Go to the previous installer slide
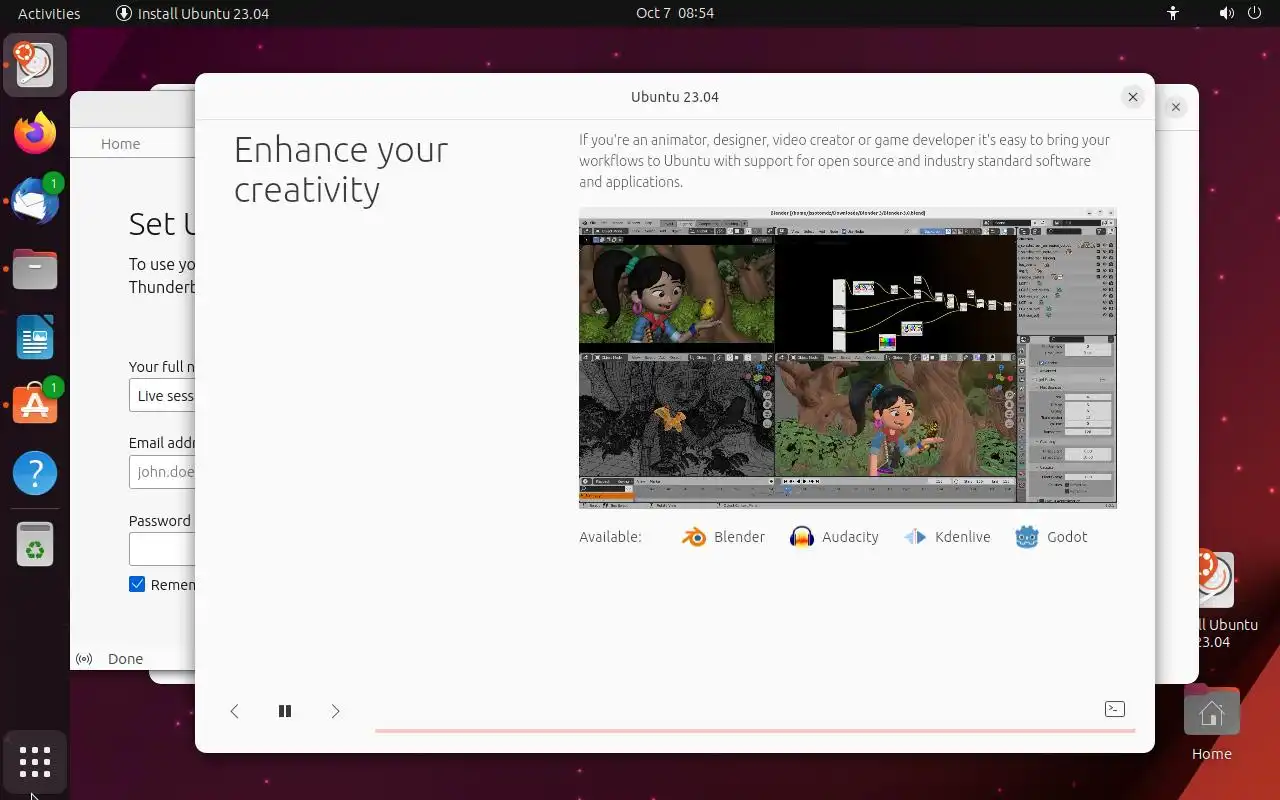The height and width of the screenshot is (800, 1280). [x=234, y=711]
